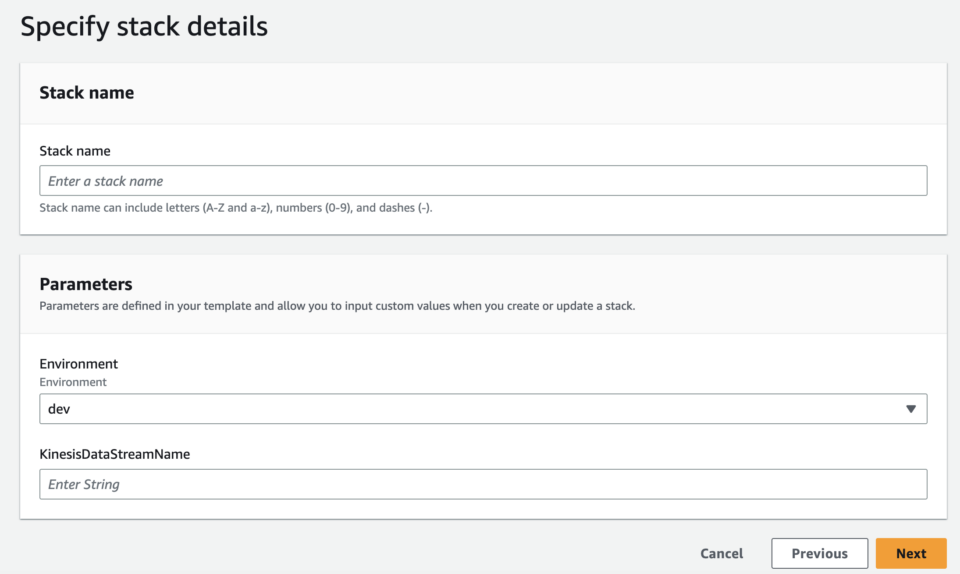Click the Enter String placeholder text
Image resolution: width=960 pixels, height=574 pixels.
(x=84, y=485)
